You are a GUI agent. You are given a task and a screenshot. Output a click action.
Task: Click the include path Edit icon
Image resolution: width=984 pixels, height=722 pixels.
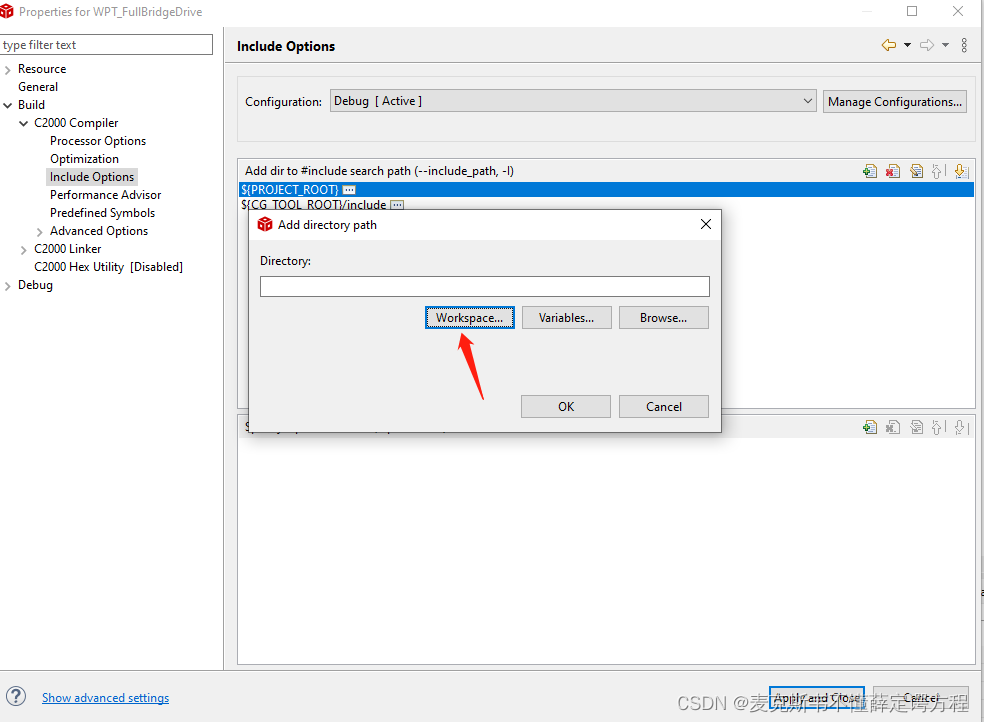916,171
